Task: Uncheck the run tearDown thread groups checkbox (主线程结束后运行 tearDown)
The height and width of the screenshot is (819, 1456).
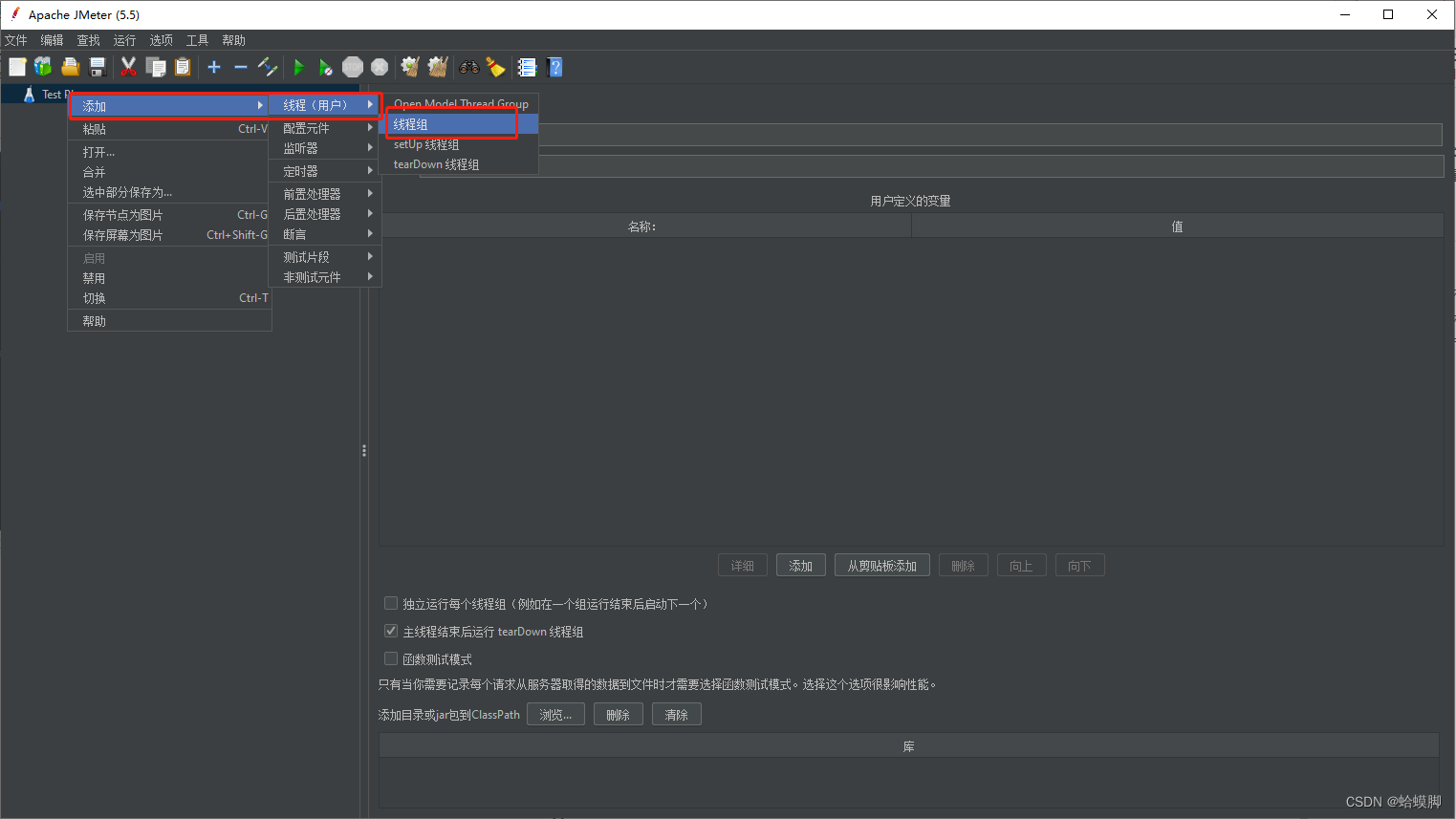Action: (390, 631)
